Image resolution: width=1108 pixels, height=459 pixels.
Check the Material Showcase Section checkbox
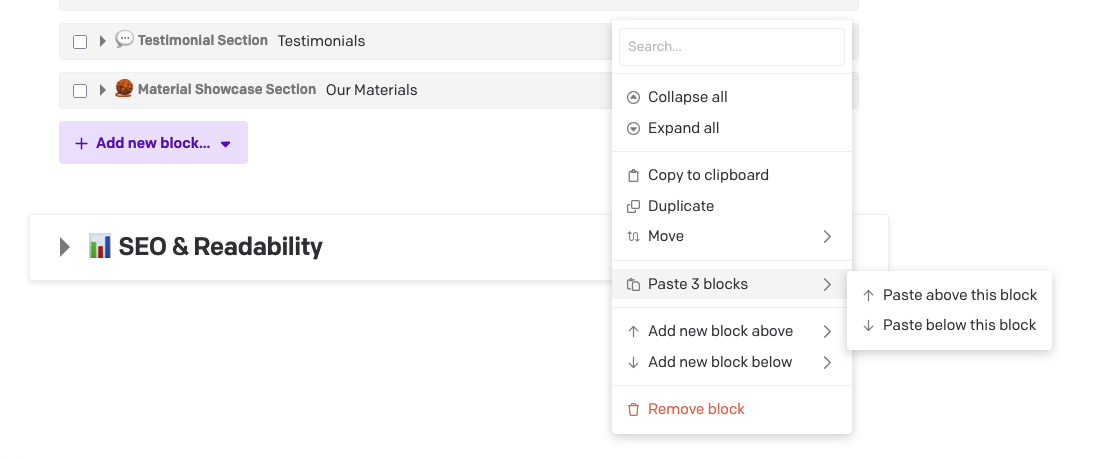click(x=80, y=90)
